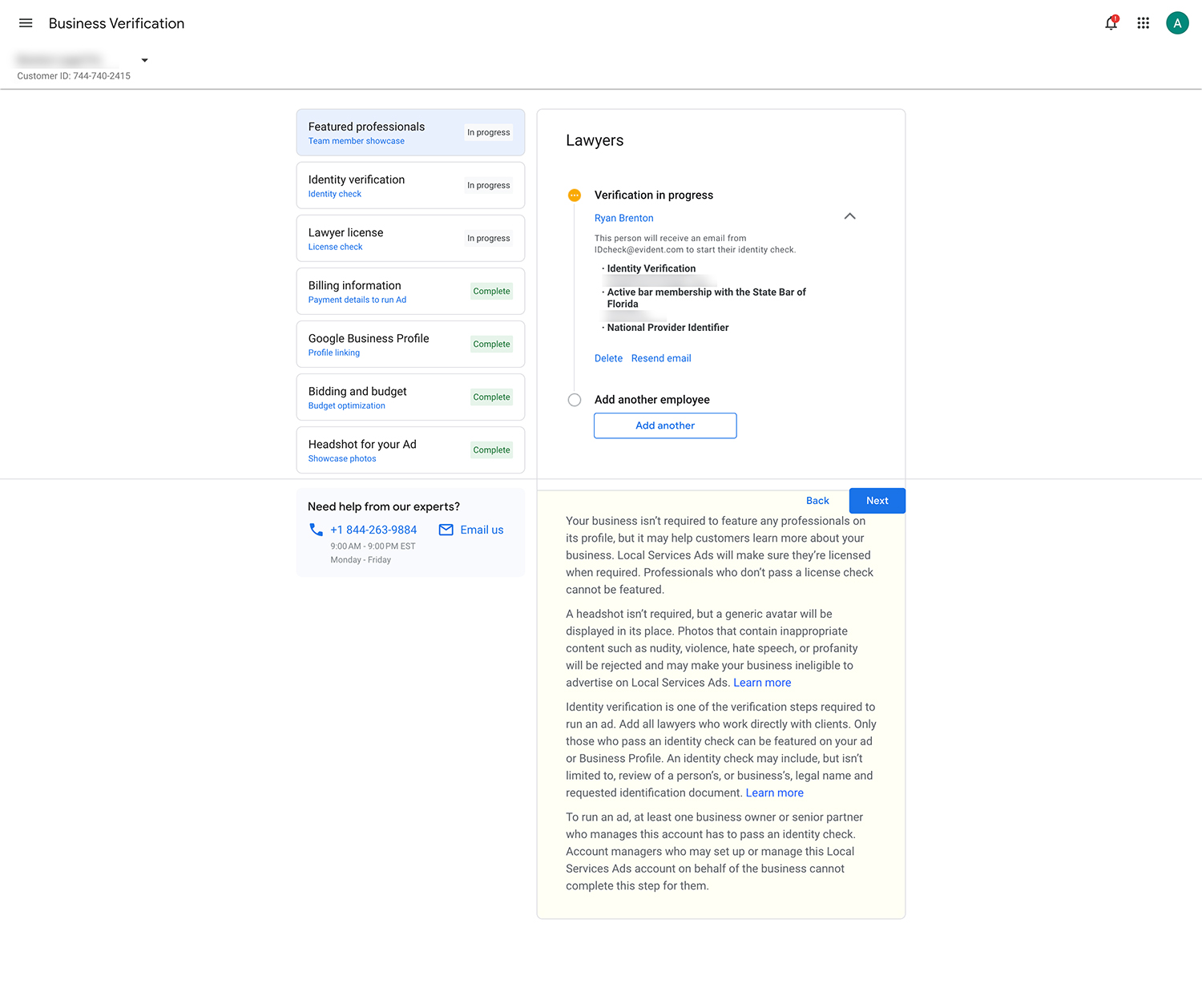Open the hamburger main menu
This screenshot has width=1202, height=1008.
click(26, 23)
